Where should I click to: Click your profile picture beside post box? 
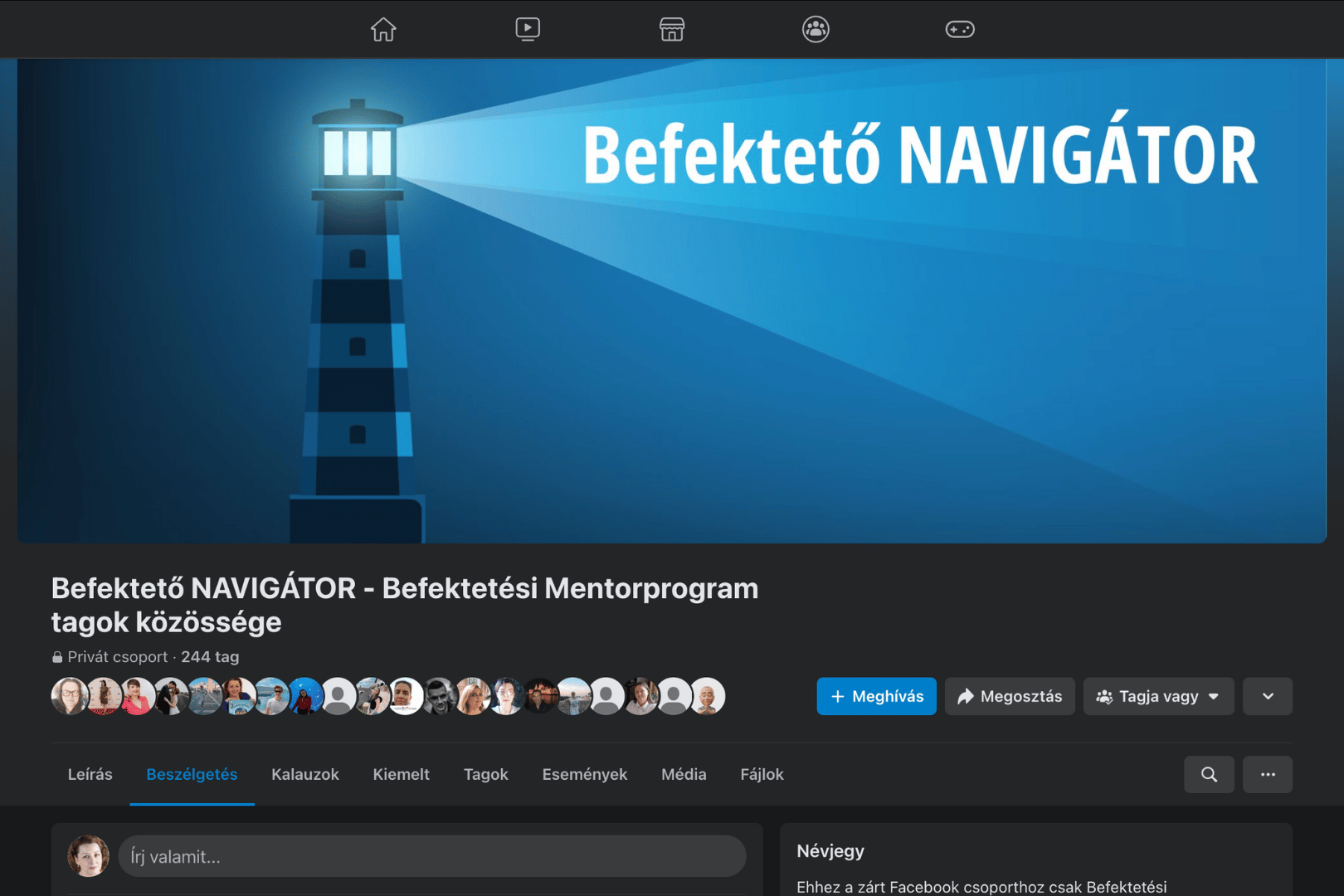point(88,856)
